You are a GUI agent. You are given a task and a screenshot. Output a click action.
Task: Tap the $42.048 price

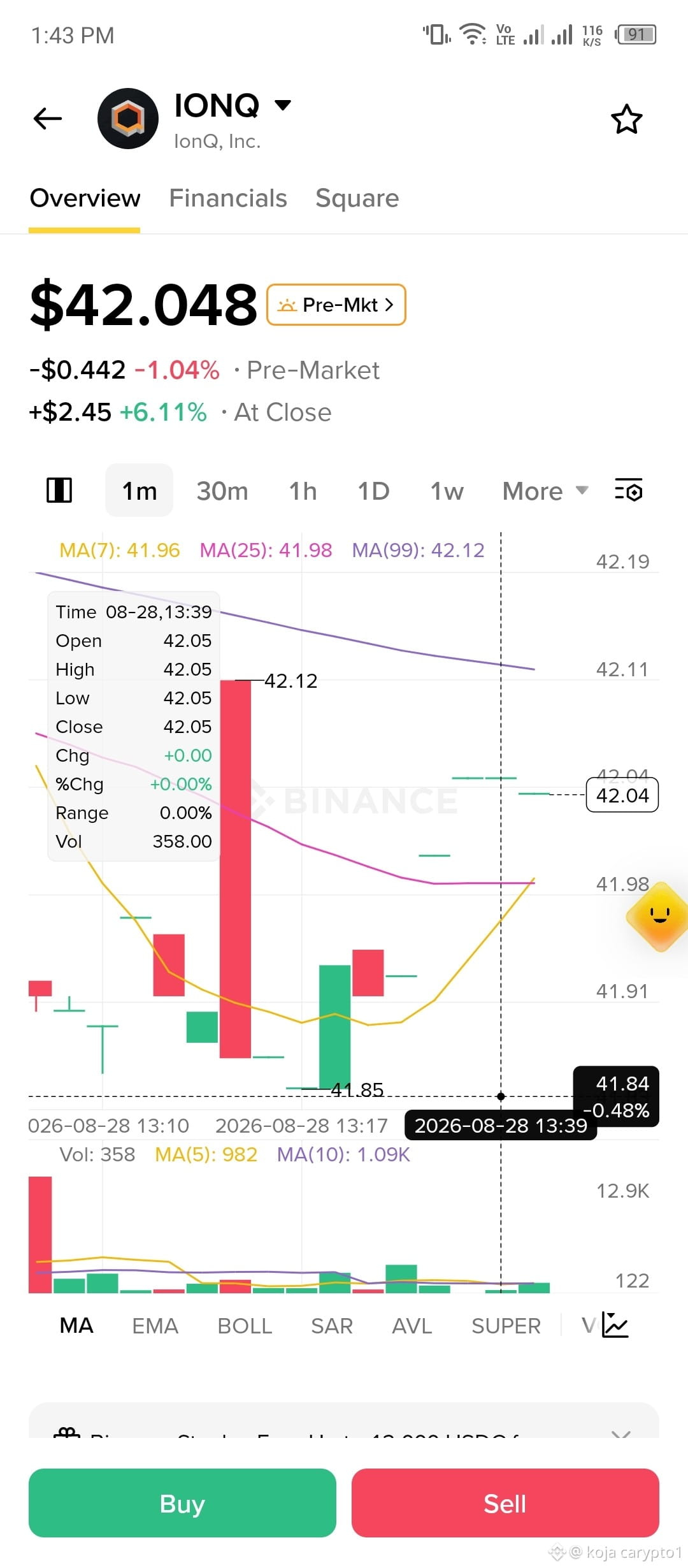[x=143, y=305]
